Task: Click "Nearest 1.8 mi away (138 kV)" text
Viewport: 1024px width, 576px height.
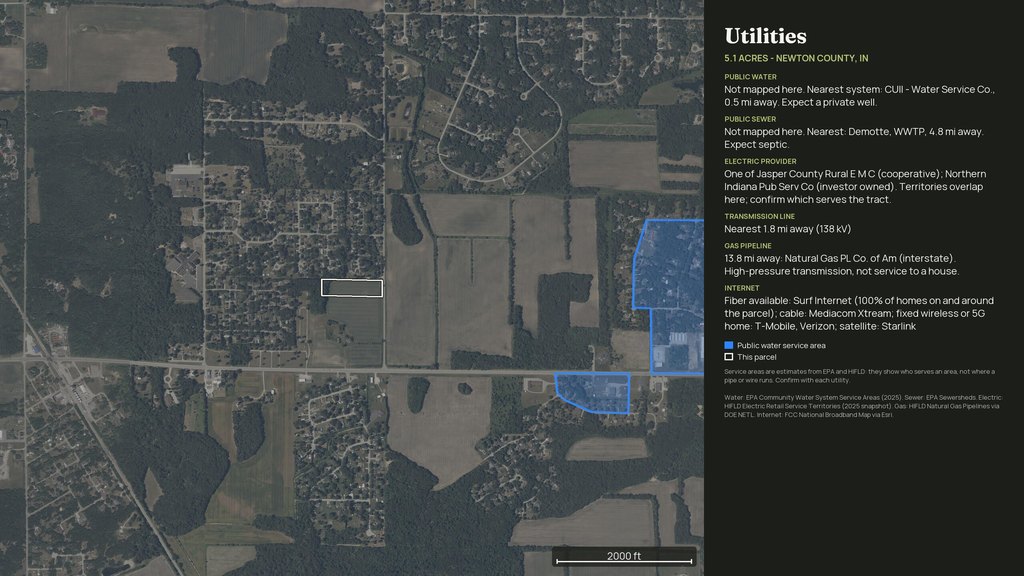Action: pyautogui.click(x=788, y=229)
